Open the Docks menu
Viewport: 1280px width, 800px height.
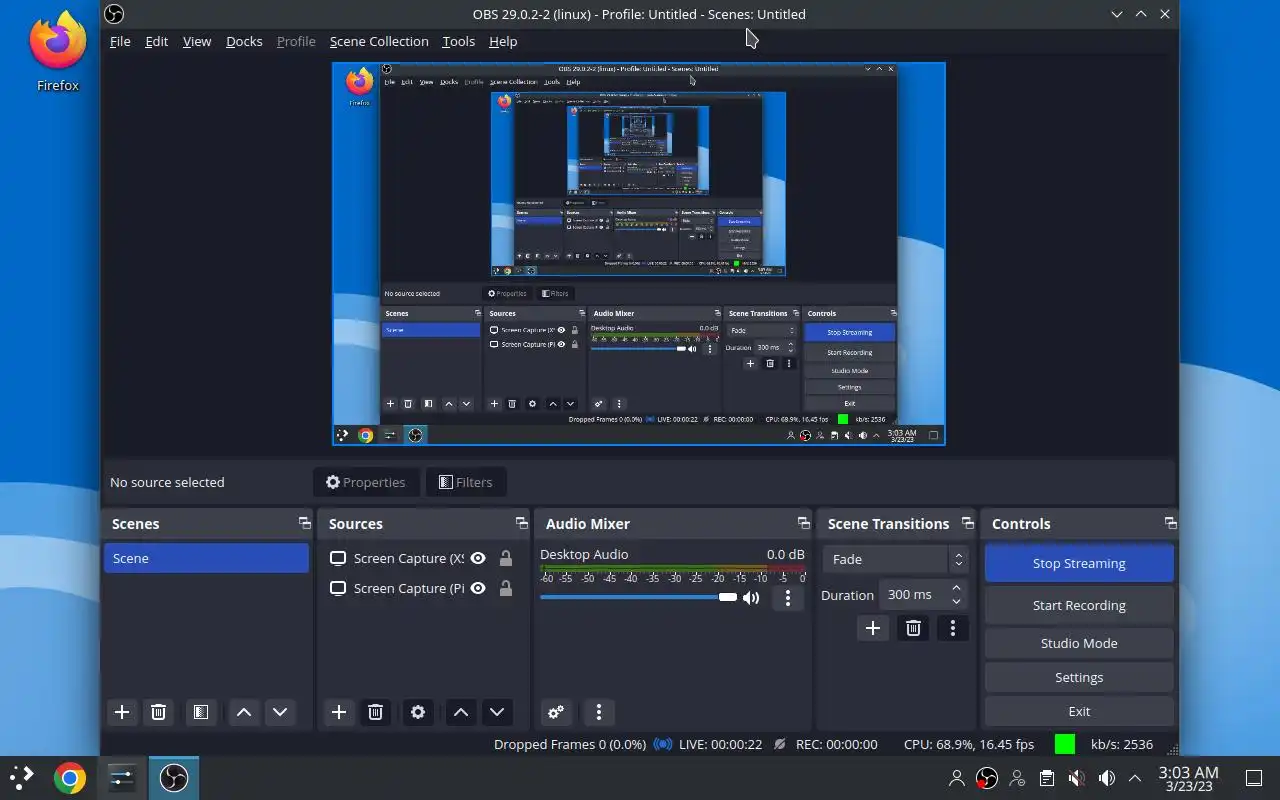click(x=244, y=41)
